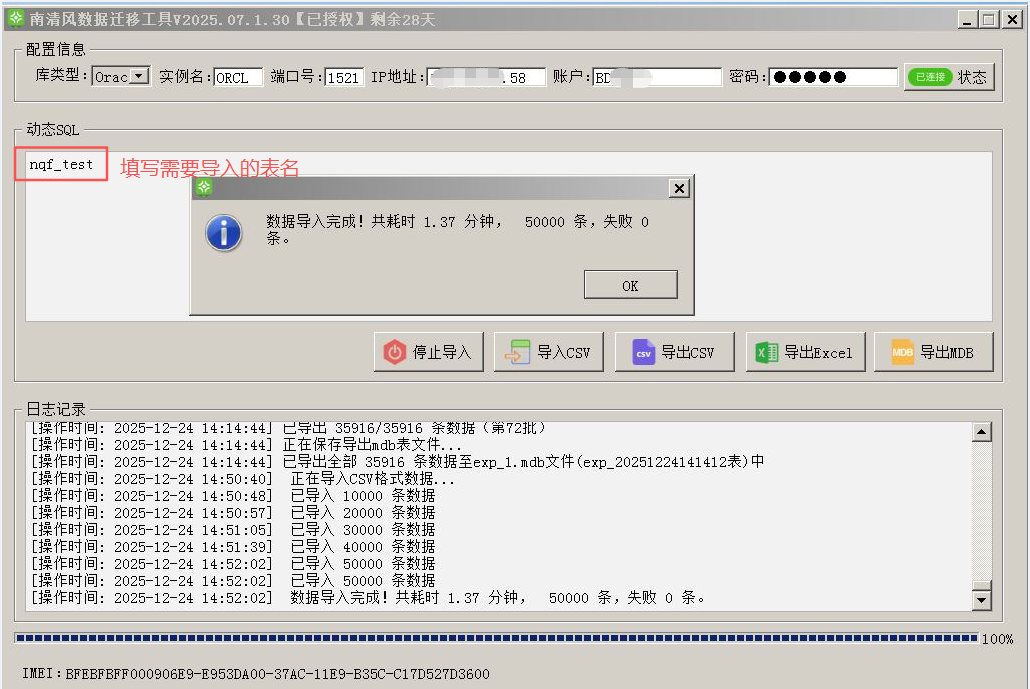Click log line with exp_1.mdb文件 export message
The height and width of the screenshot is (689, 1030).
(x=398, y=462)
